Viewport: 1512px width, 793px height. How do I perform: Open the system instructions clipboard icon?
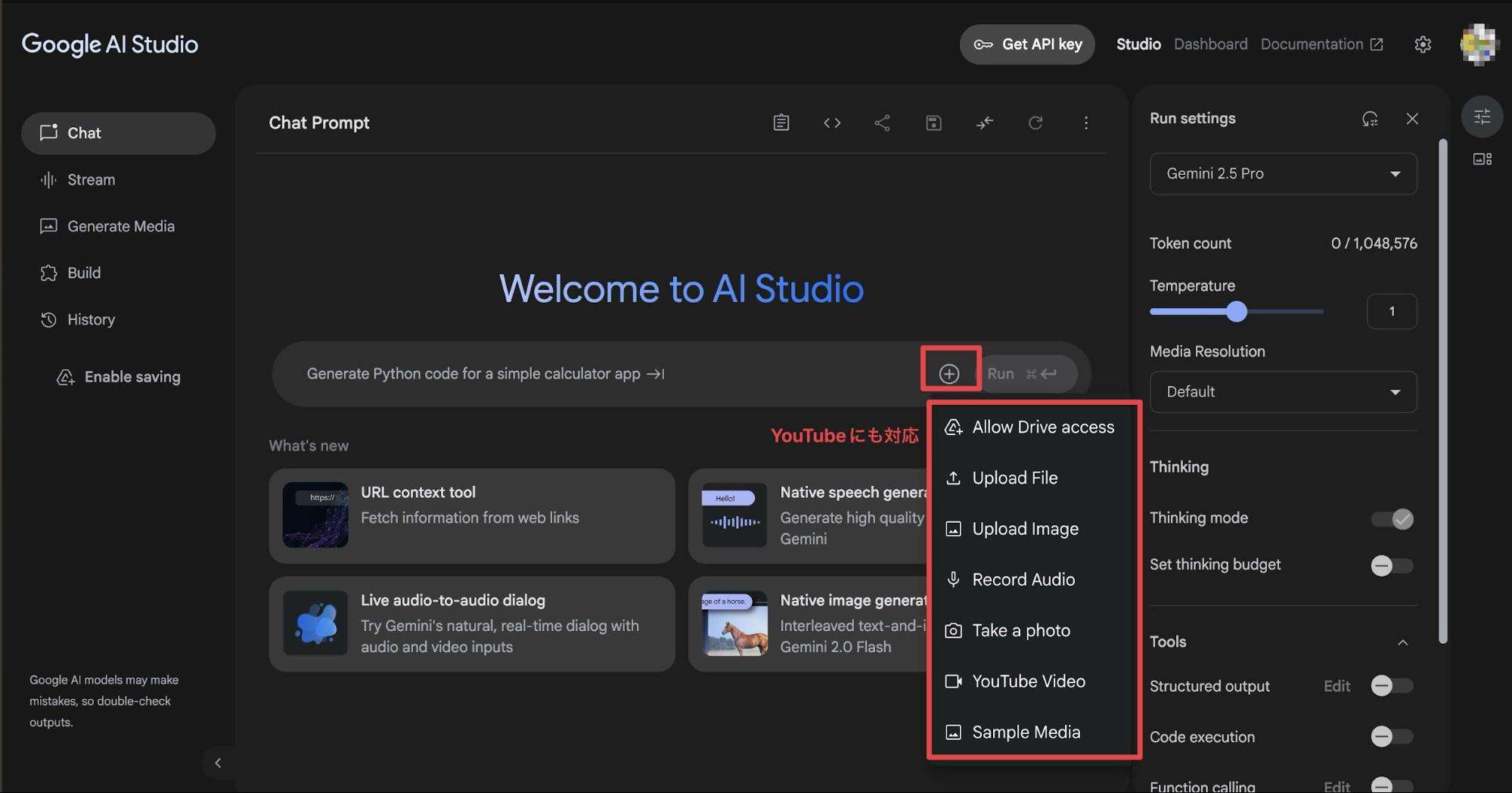(x=781, y=123)
